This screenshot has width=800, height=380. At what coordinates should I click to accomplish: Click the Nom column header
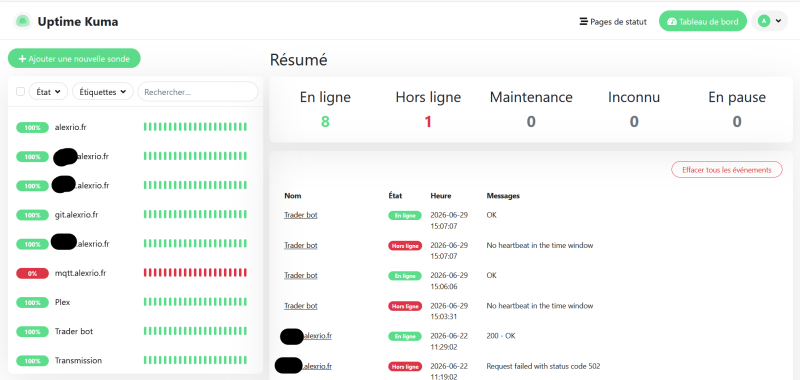tap(293, 196)
